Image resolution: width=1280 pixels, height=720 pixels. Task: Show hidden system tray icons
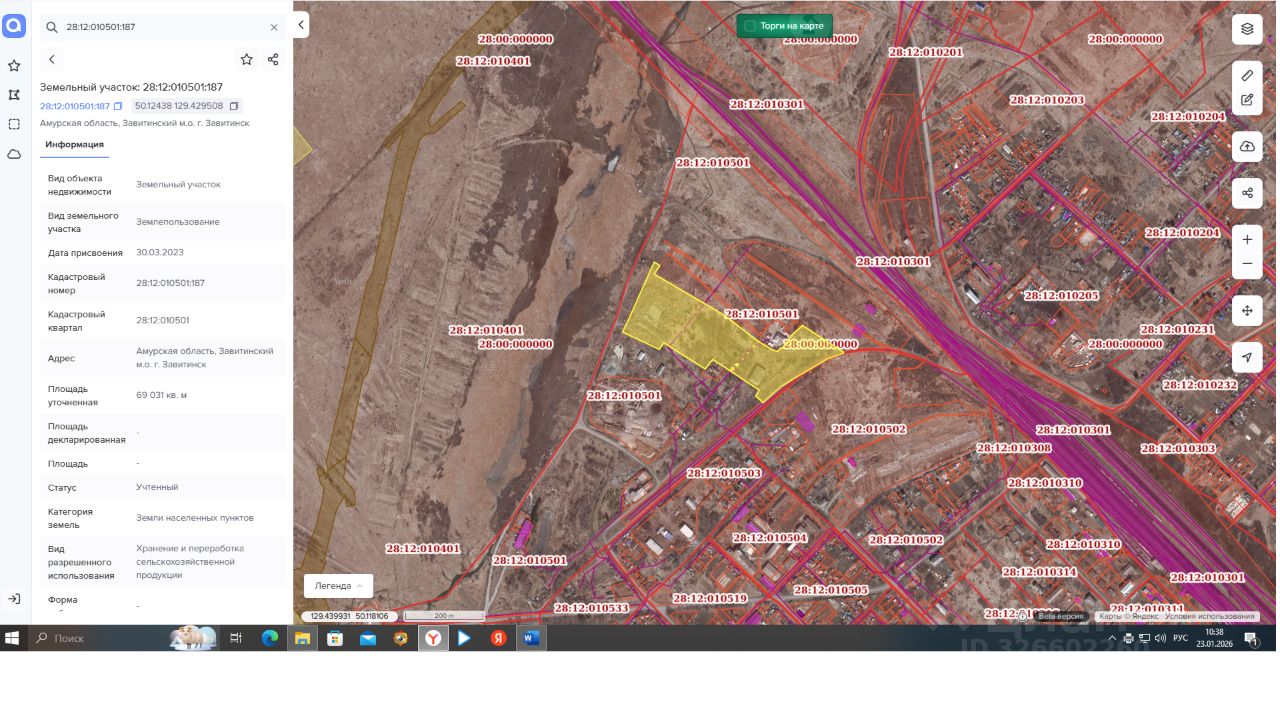(x=1112, y=638)
